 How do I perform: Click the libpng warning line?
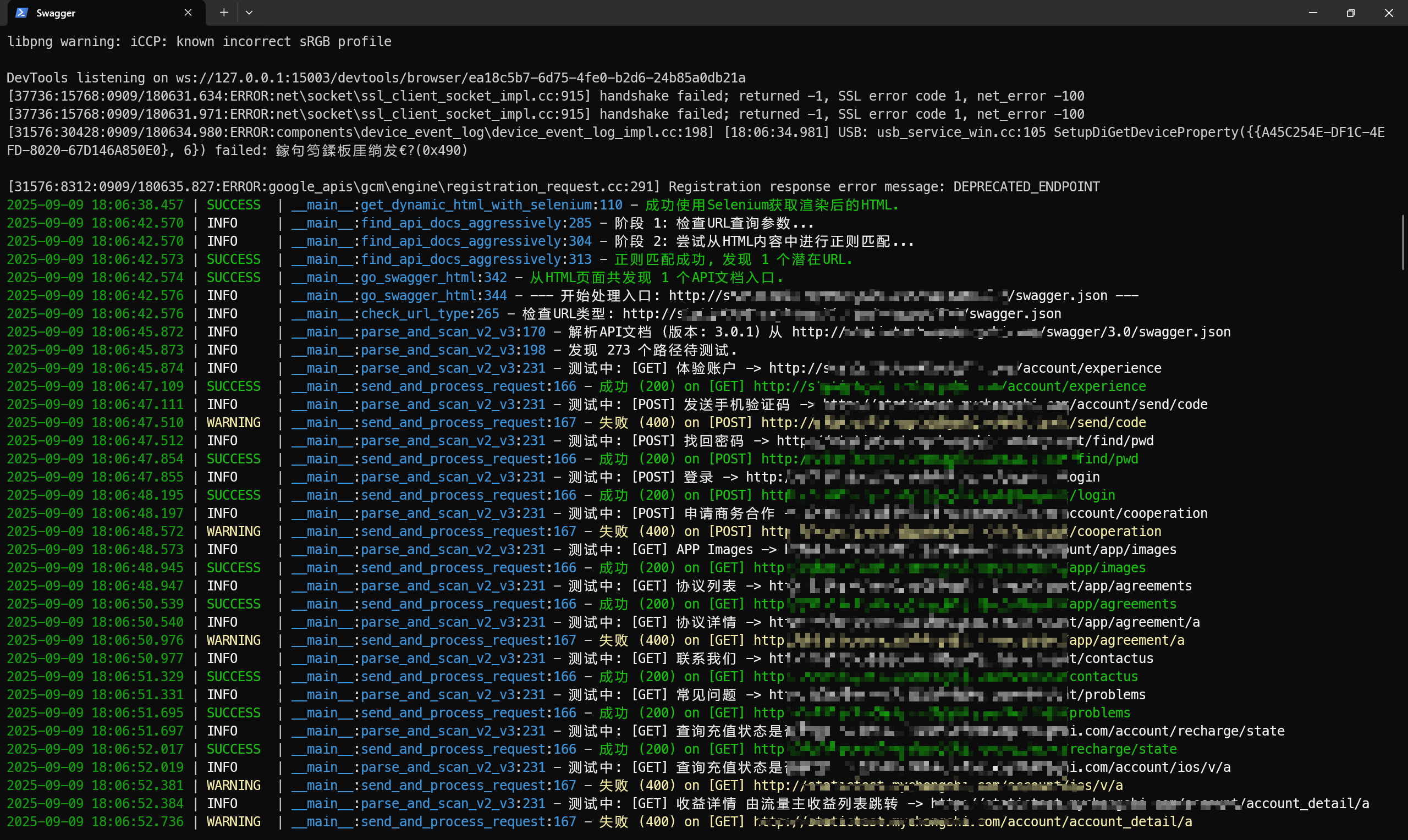pos(198,42)
